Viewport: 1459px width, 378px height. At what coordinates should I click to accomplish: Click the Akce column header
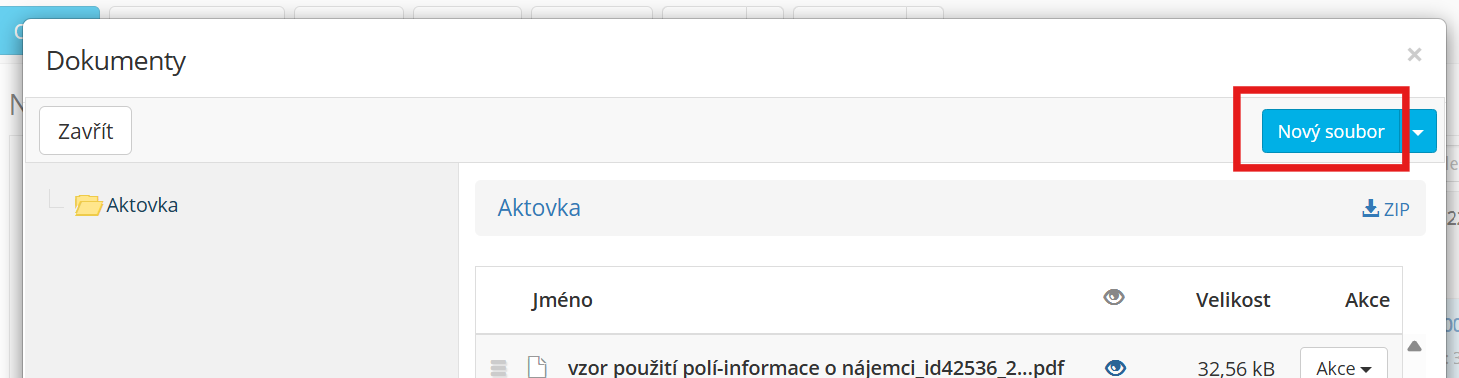click(1367, 299)
